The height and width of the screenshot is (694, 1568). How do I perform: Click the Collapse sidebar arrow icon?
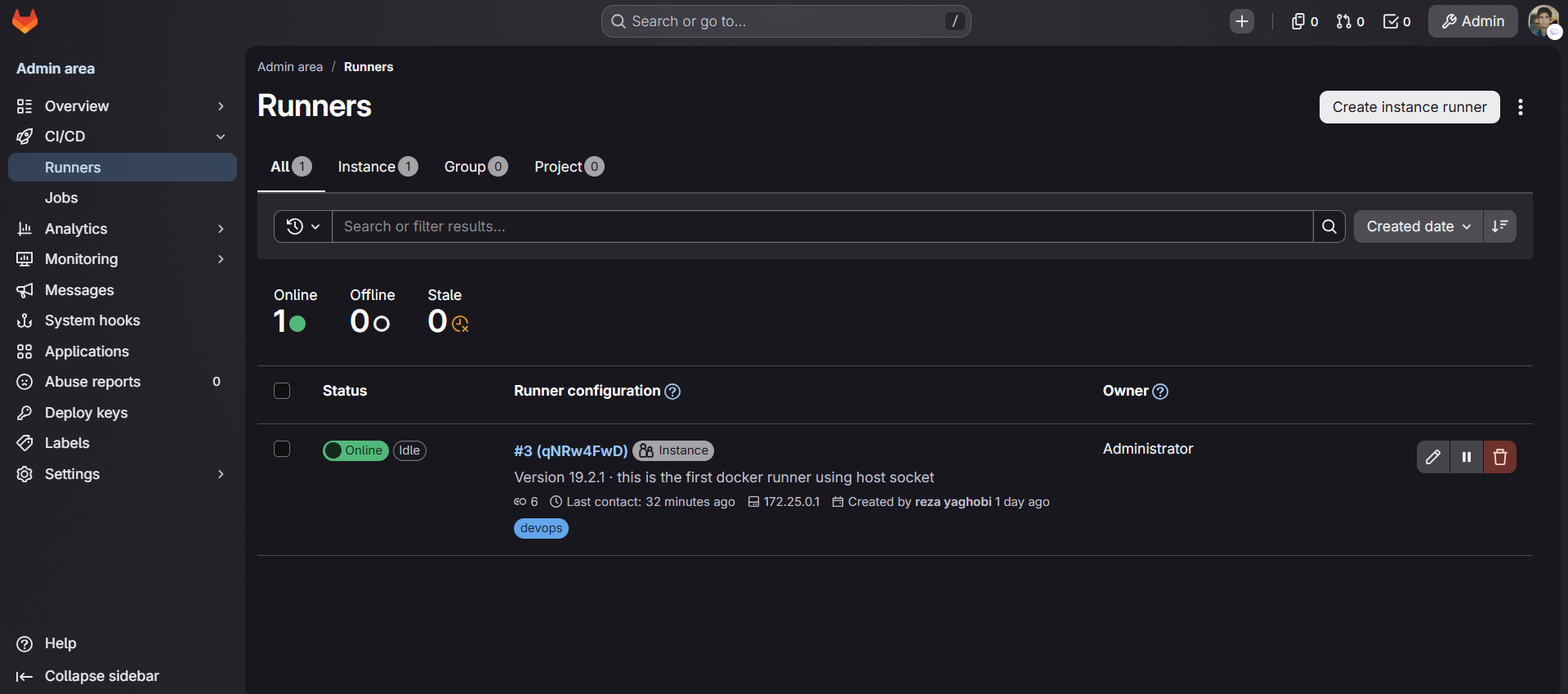(25, 676)
